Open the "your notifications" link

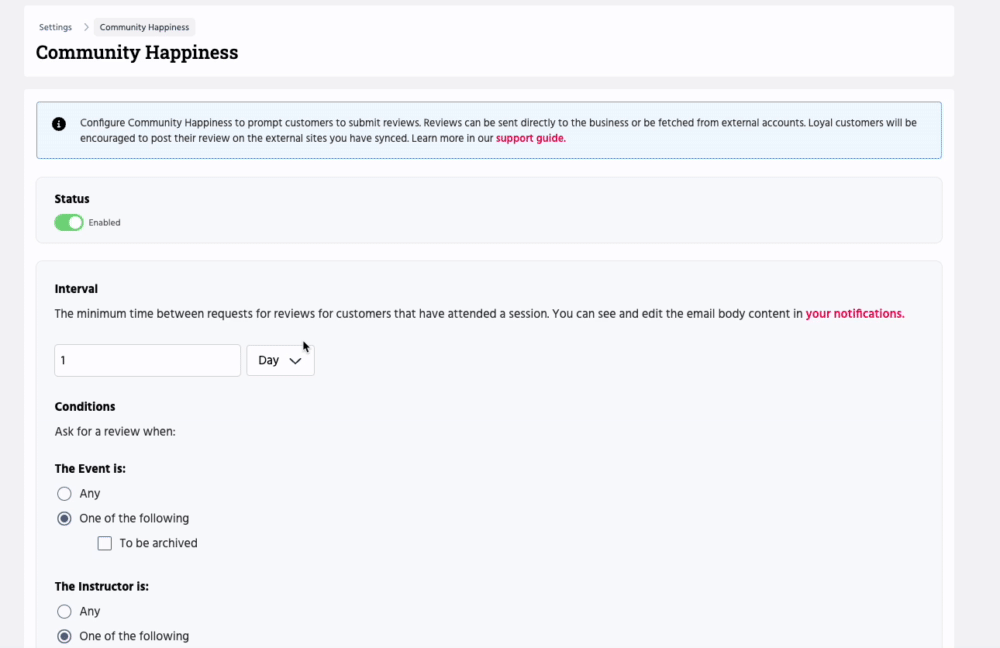854,313
